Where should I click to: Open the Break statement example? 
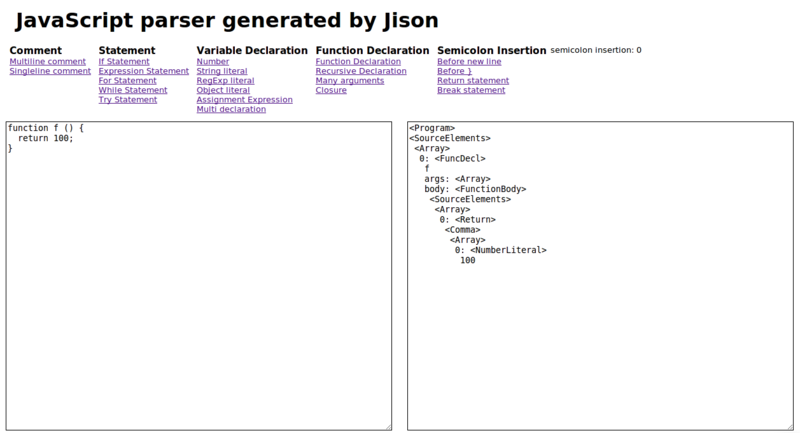click(471, 90)
